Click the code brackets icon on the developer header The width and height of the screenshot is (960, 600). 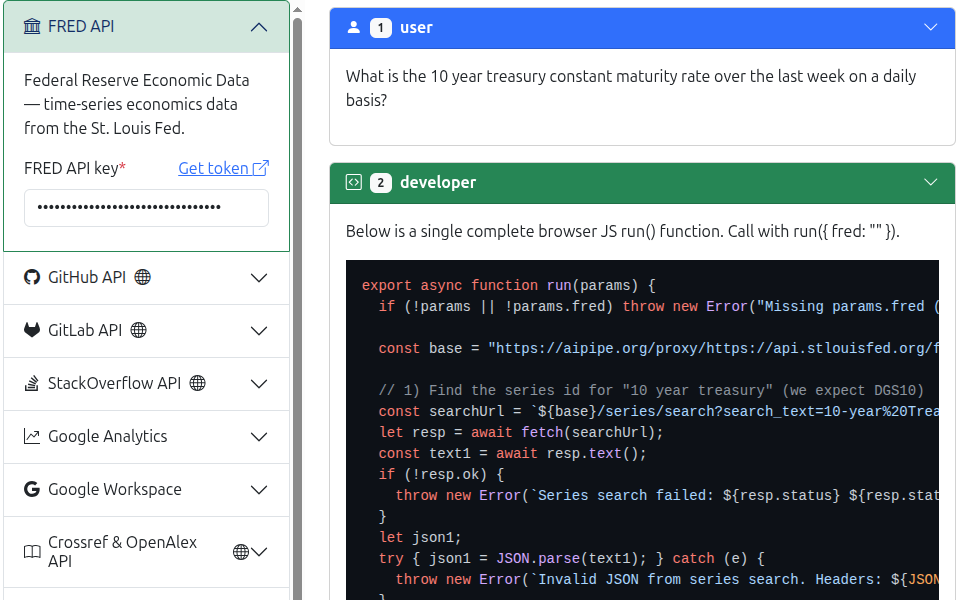(353, 183)
